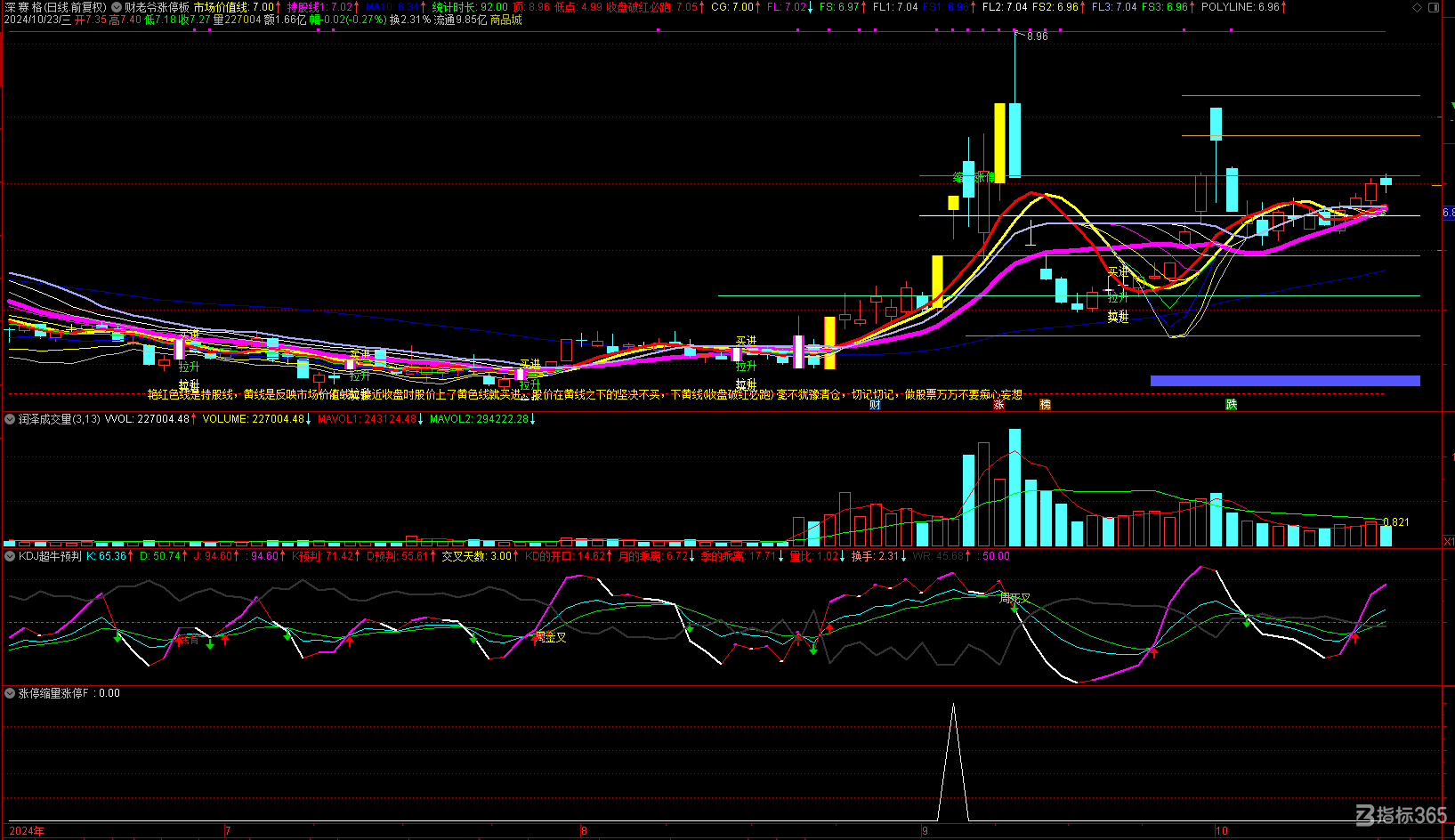The image size is (1455, 840).
Task: Click the green 跌 event marker icon
Action: pyautogui.click(x=1232, y=405)
